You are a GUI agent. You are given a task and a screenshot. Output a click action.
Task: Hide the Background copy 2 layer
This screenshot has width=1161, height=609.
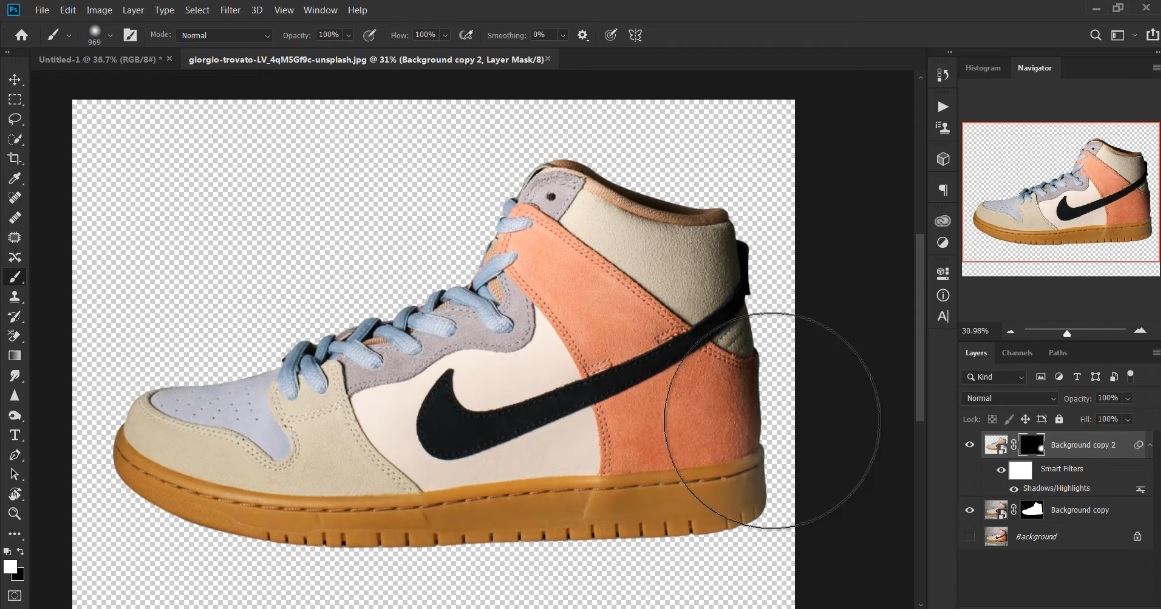coord(969,445)
